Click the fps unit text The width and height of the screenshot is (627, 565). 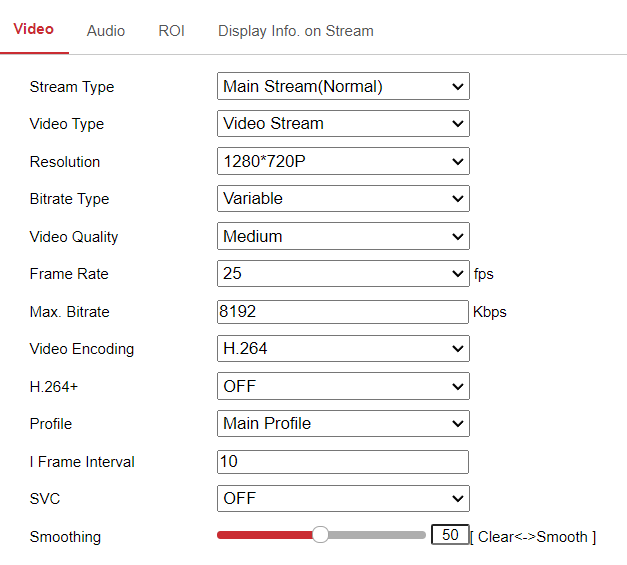[483, 274]
